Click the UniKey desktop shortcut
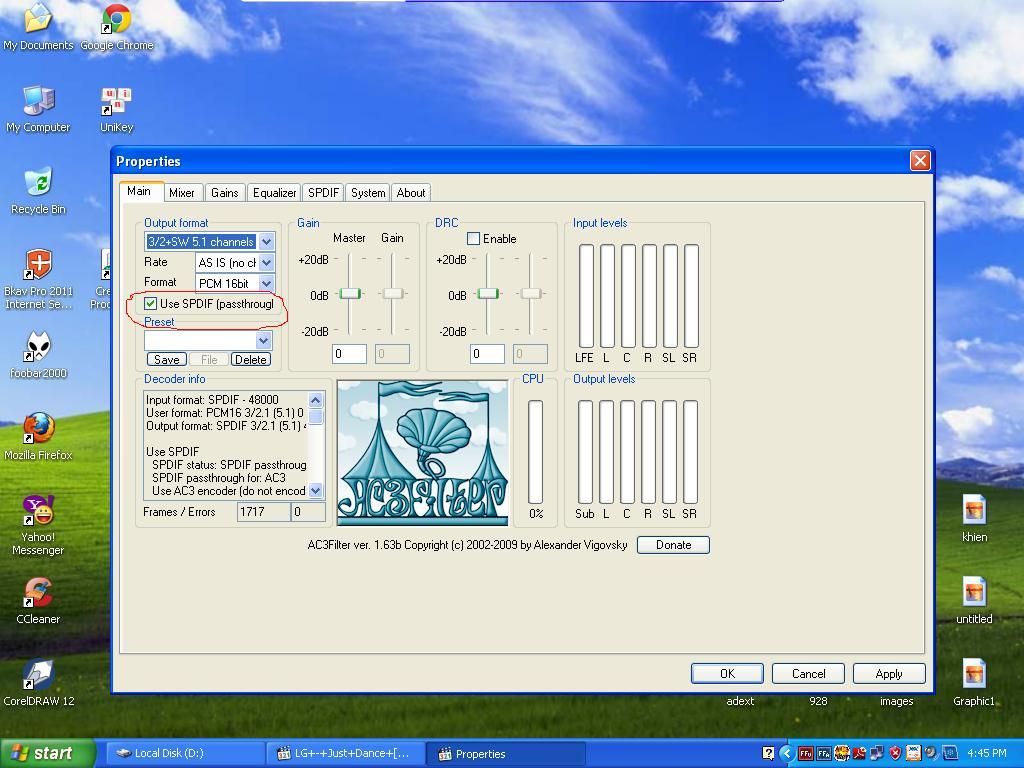1024x768 pixels. click(116, 109)
